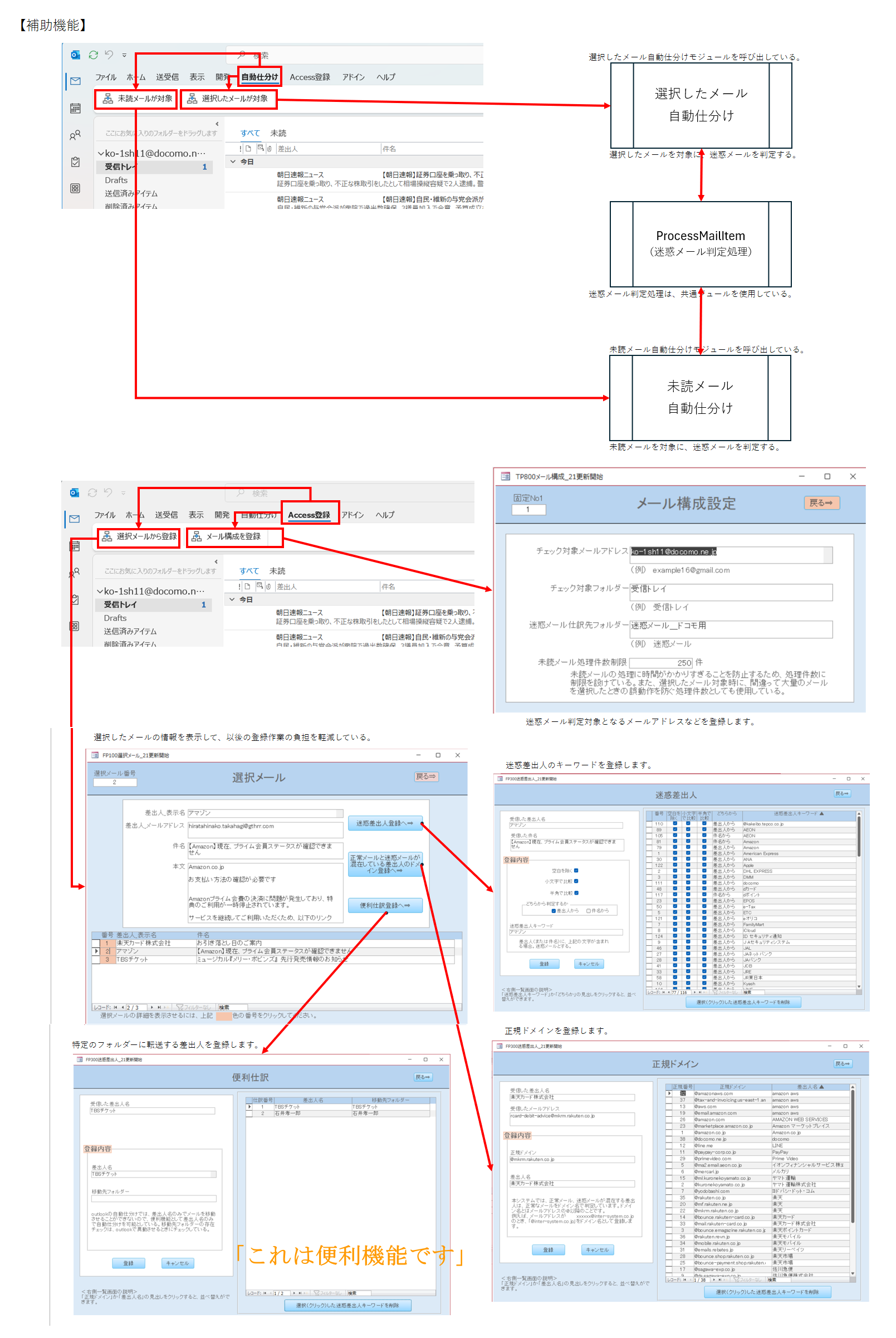Collapse 今日 group in the Access登録 Outlook window
896x1338 pixels.
click(232, 600)
